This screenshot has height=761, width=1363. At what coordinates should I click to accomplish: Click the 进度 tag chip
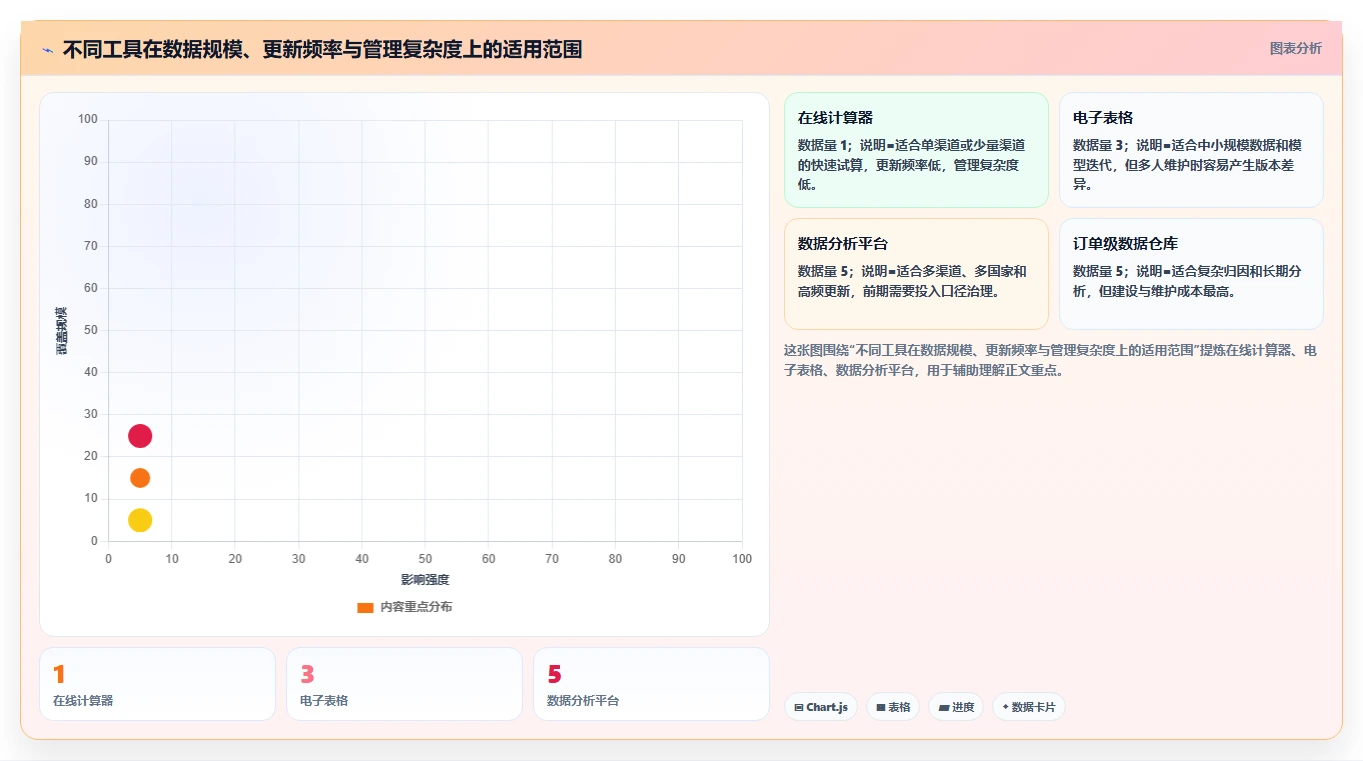(x=956, y=707)
